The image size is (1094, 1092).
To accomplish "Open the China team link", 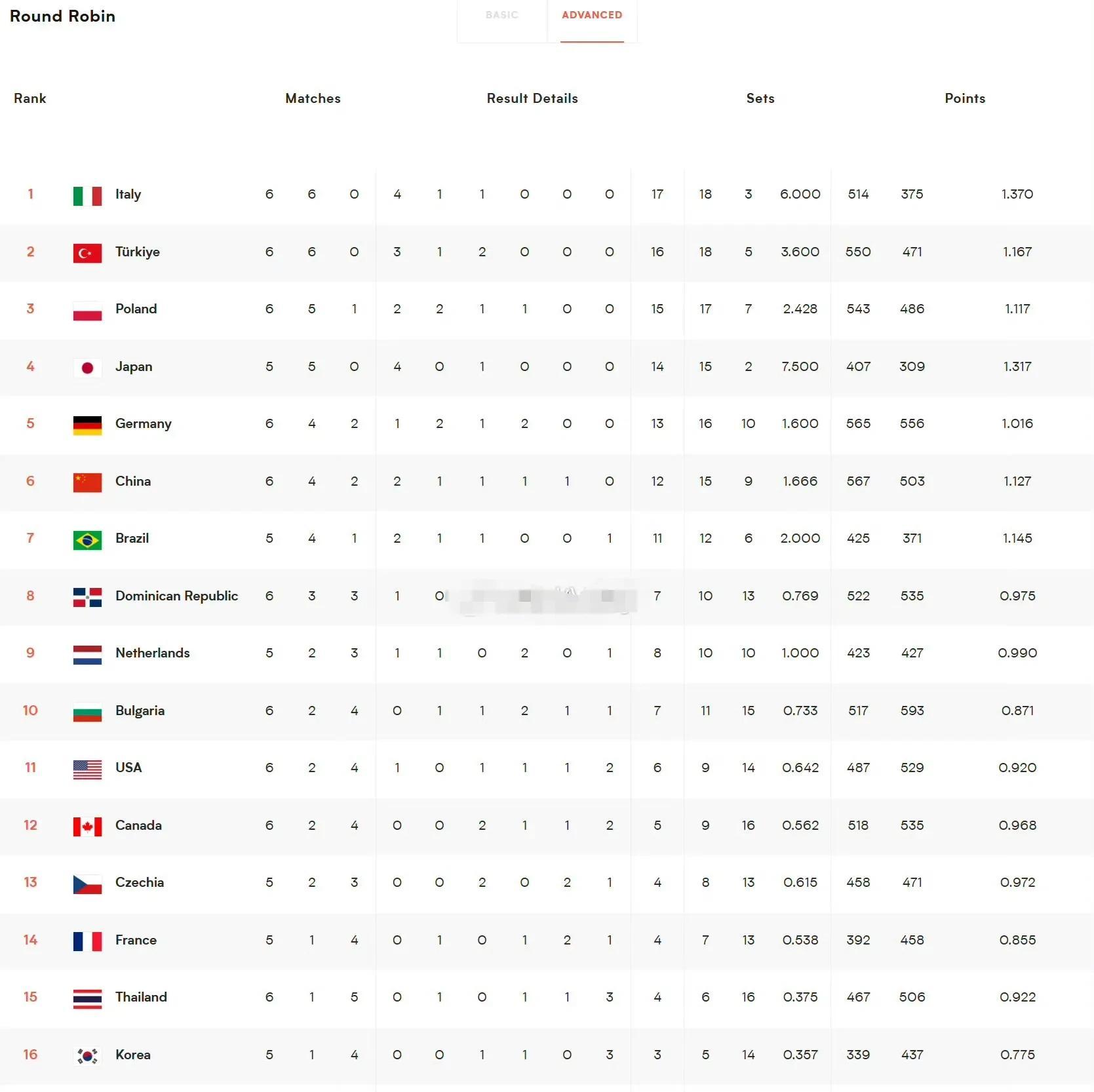I will pyautogui.click(x=133, y=481).
